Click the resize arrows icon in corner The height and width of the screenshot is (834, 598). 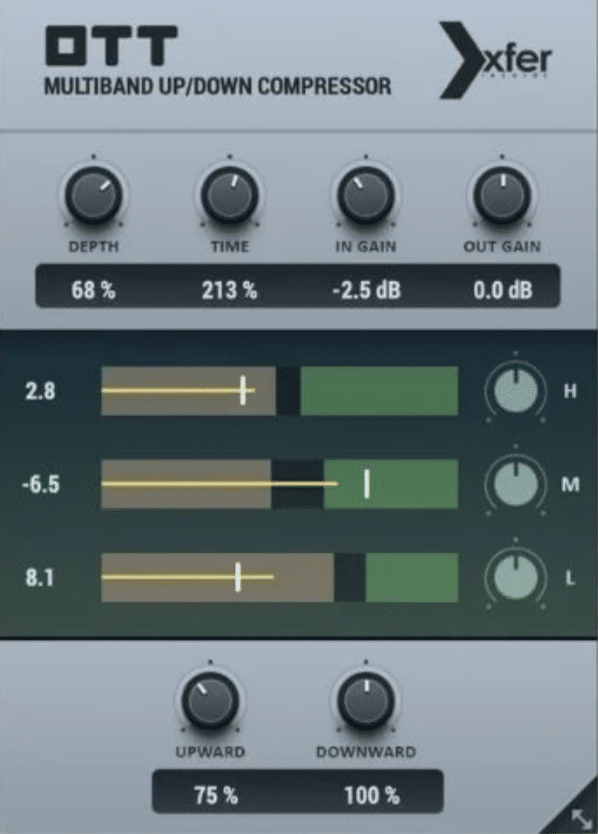[582, 819]
